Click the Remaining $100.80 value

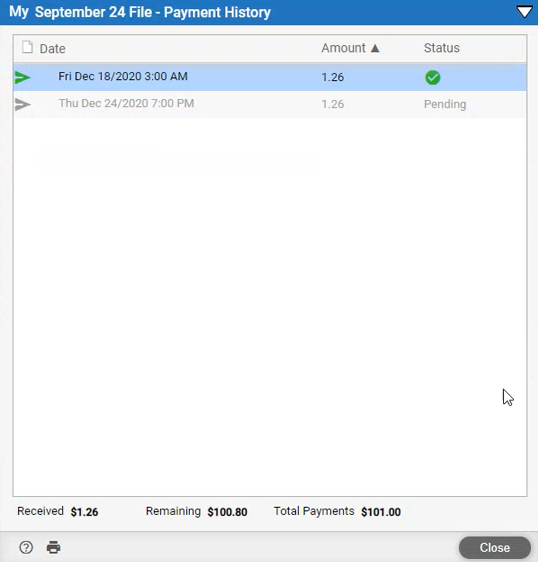[x=227, y=512]
